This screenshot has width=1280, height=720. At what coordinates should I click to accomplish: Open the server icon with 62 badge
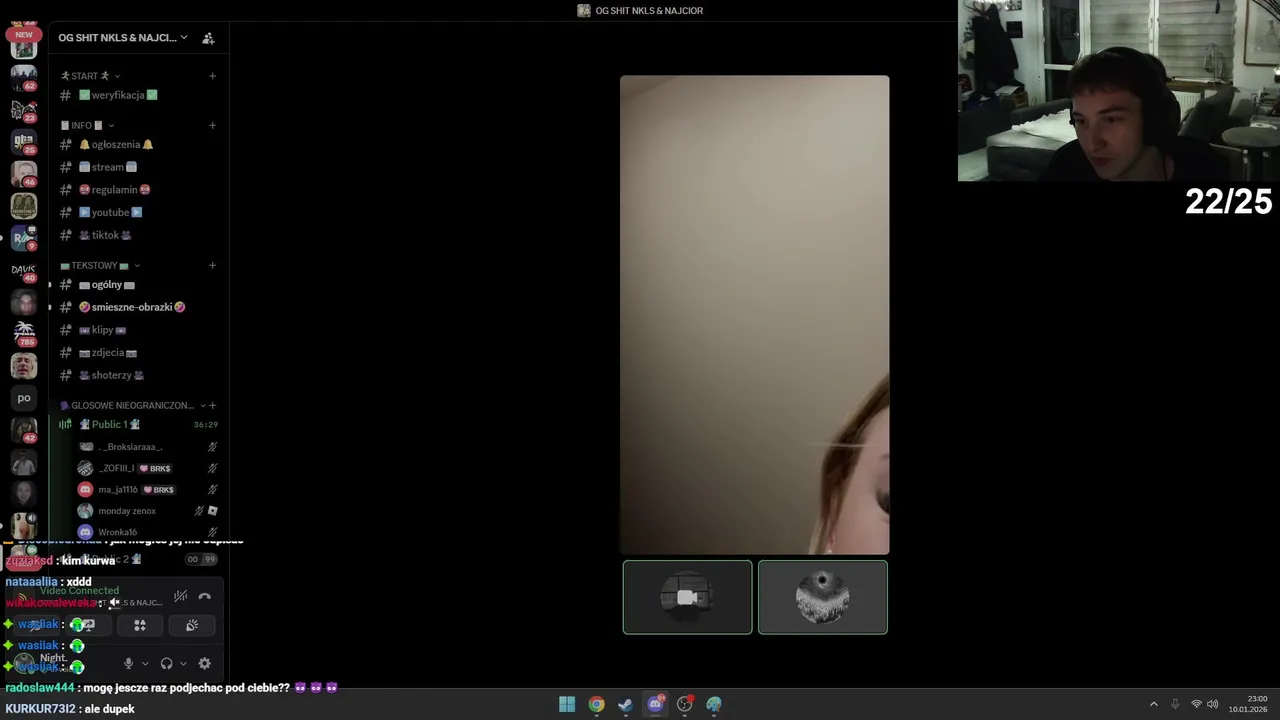click(x=24, y=77)
